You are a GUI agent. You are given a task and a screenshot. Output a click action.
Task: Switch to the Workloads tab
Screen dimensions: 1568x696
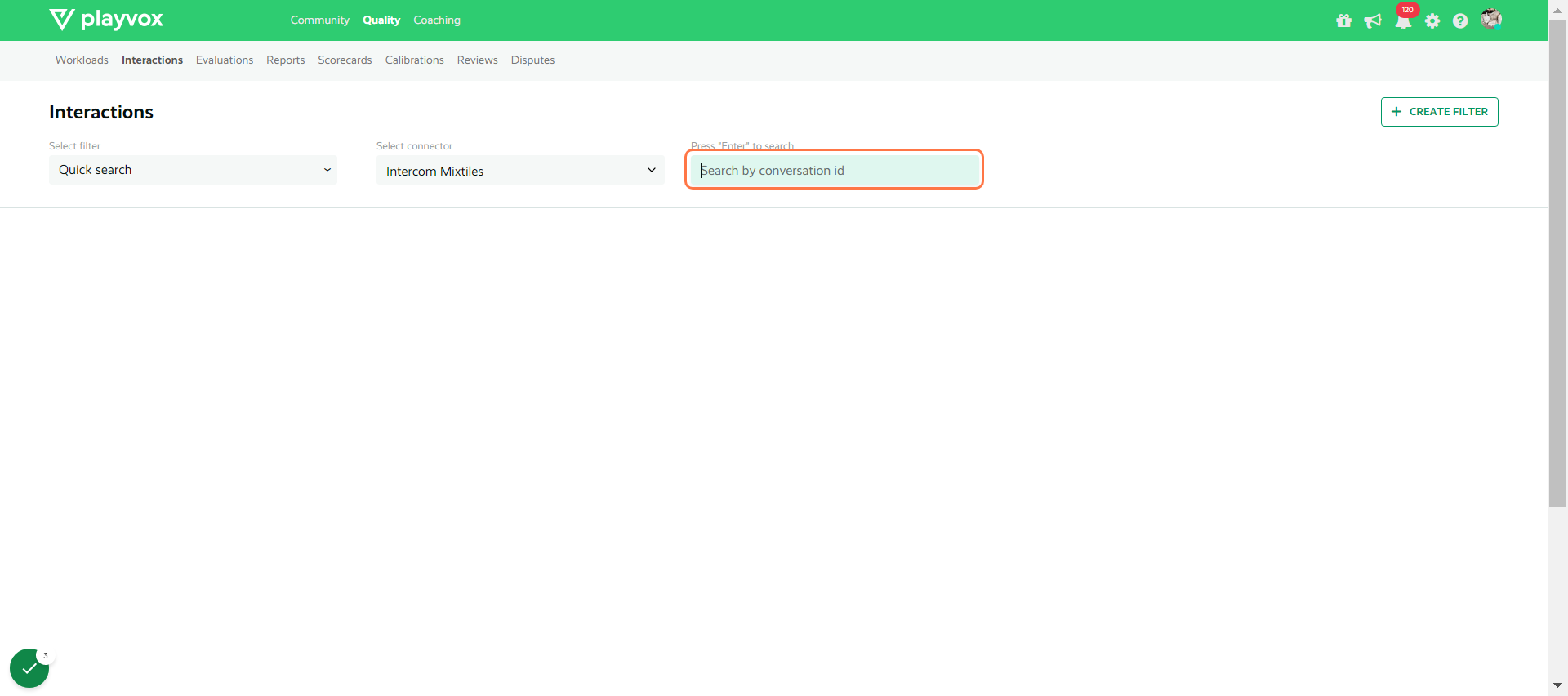tap(82, 60)
